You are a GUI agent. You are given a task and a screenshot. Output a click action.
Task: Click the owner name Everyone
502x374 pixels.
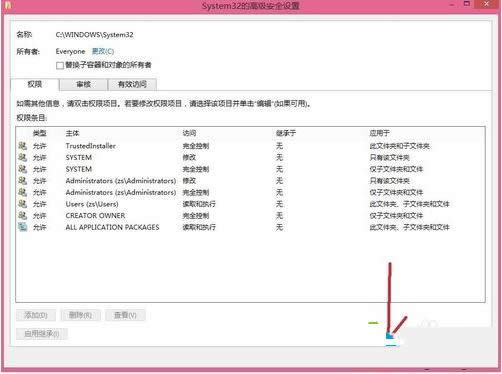point(70,51)
